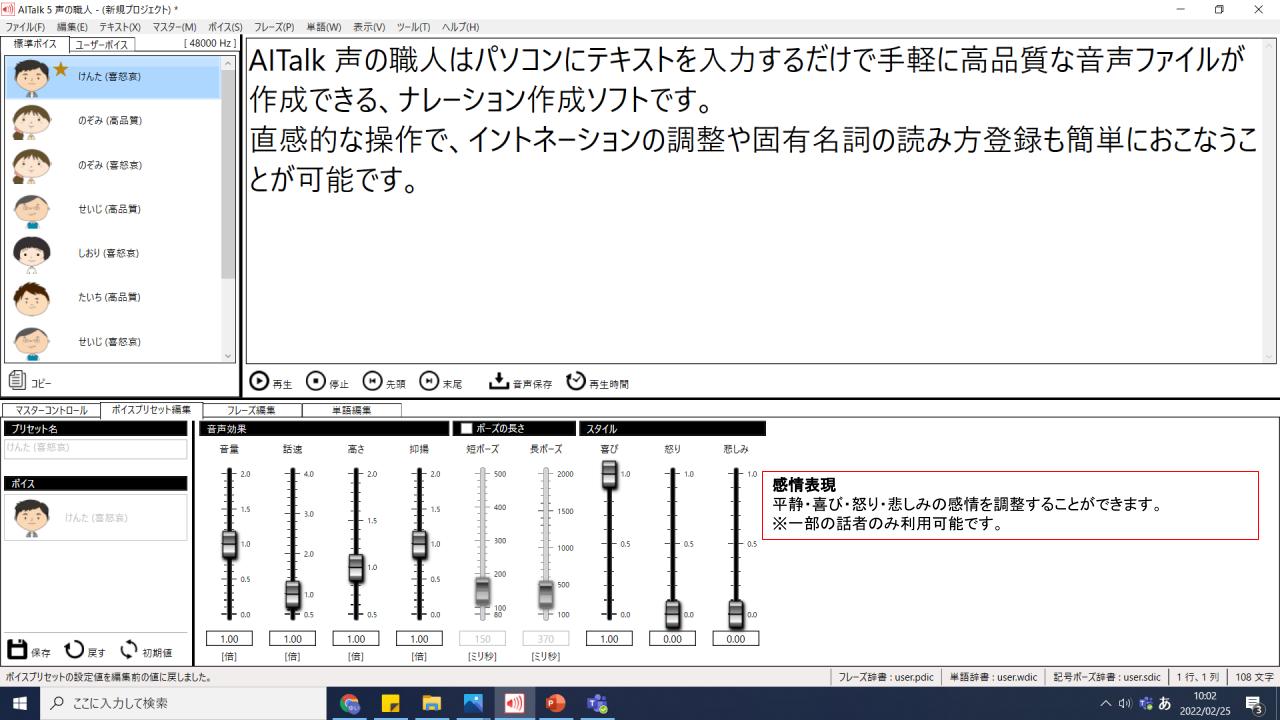
Task: Jump to start using the 先頭 icon
Action: click(x=375, y=381)
